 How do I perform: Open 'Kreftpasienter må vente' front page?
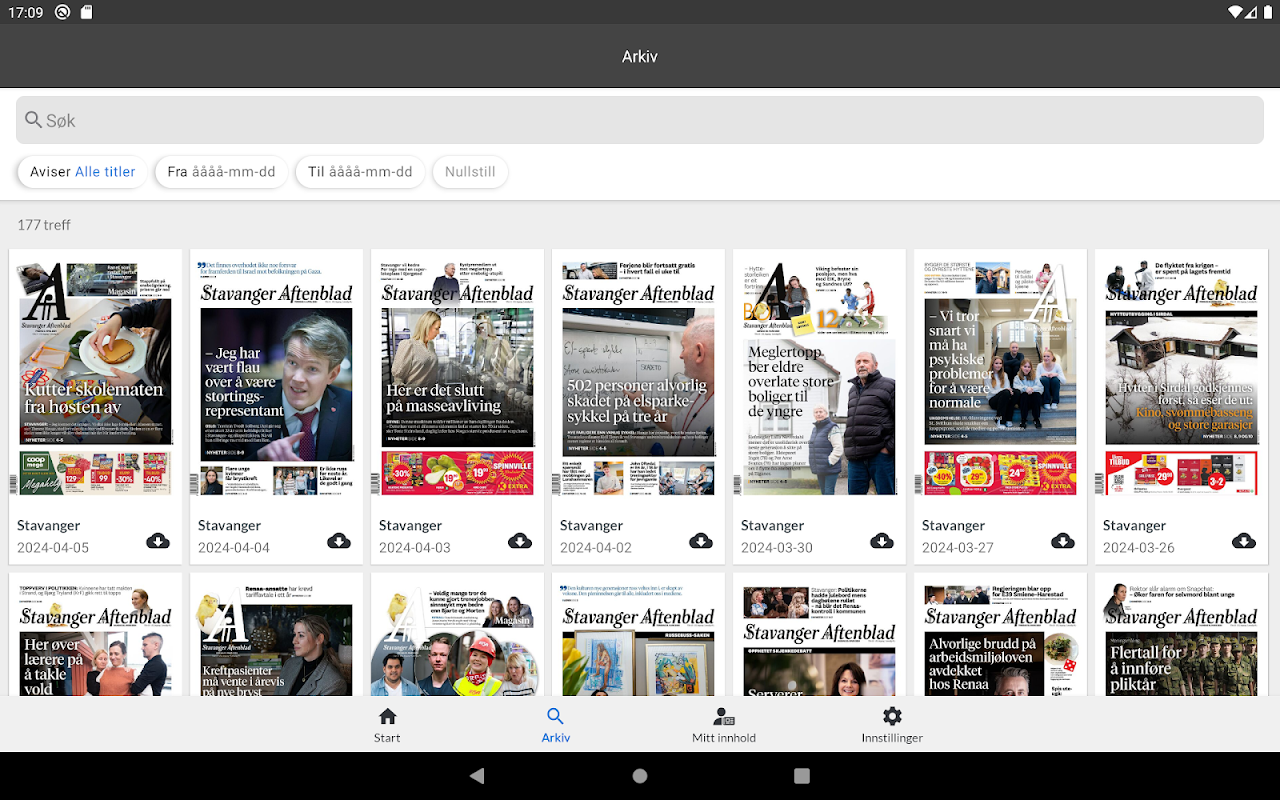(x=277, y=640)
